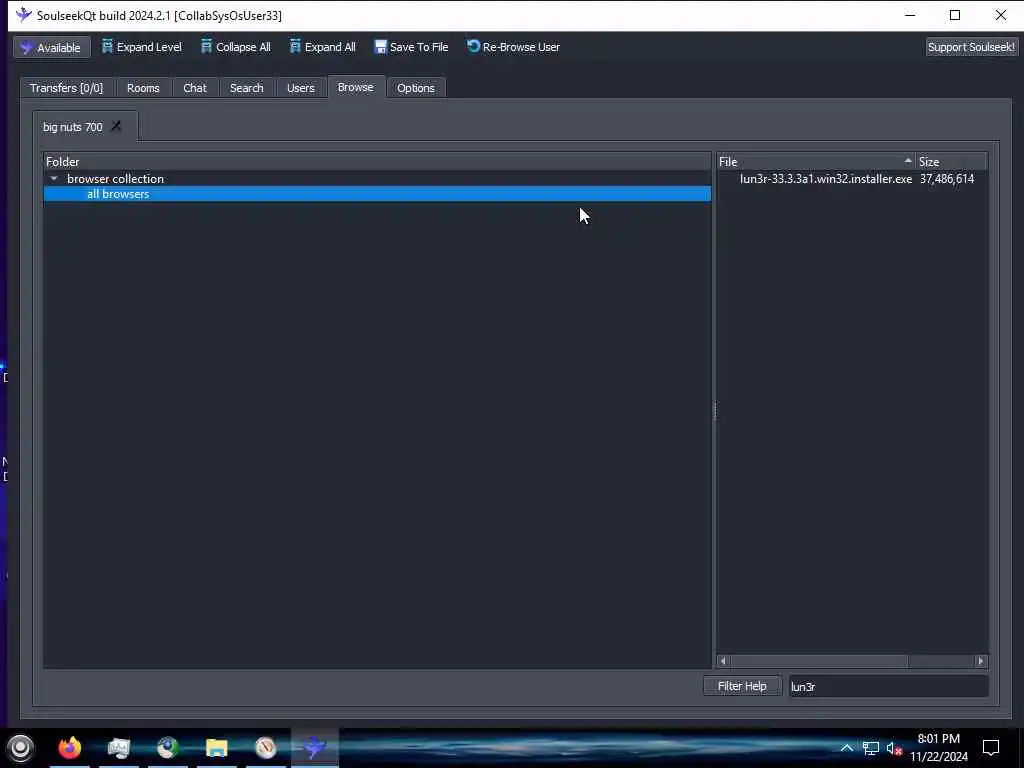Click the Support Soulseek! button
This screenshot has height=768, width=1024.
[971, 47]
